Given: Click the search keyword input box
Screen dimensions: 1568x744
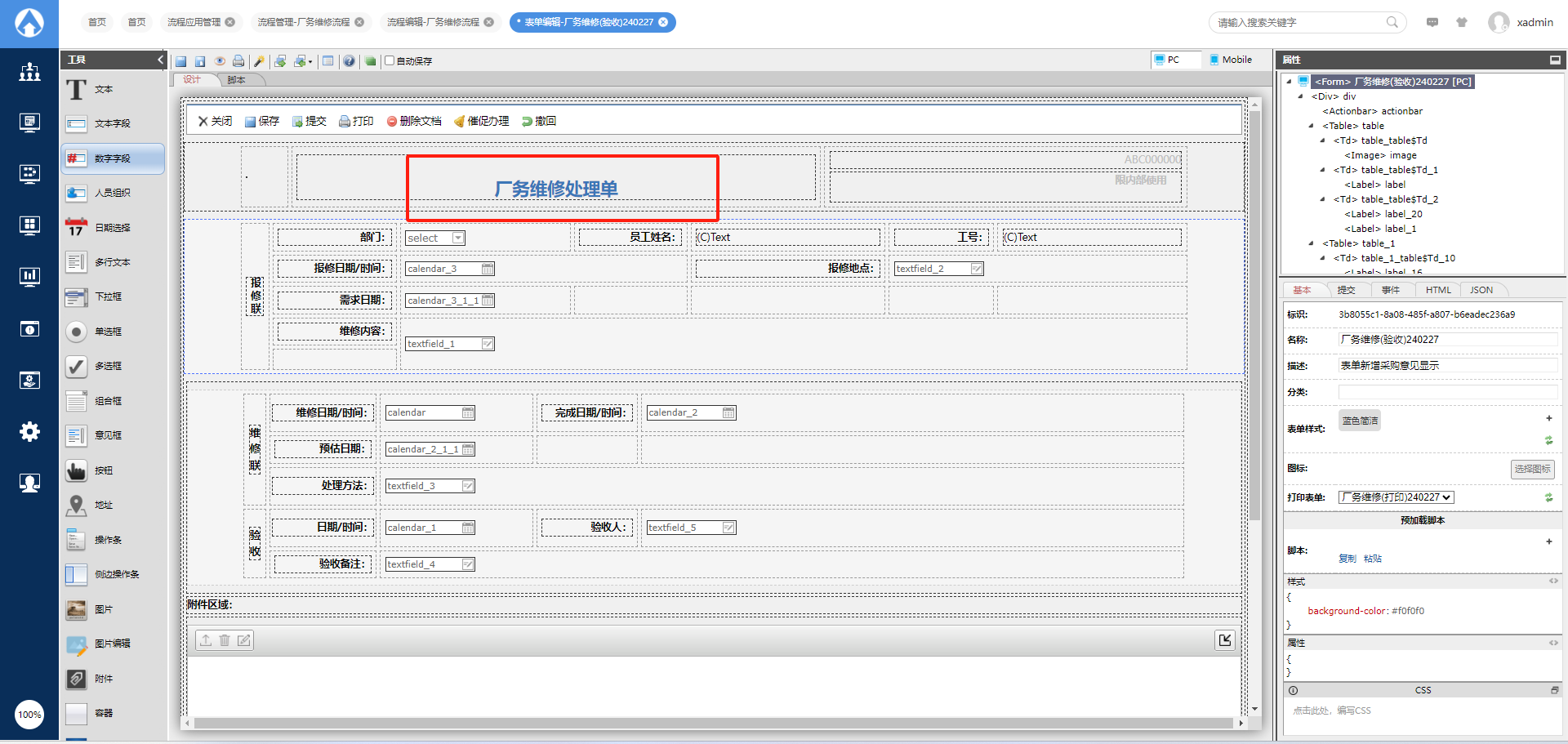Looking at the screenshot, I should tap(1300, 22).
